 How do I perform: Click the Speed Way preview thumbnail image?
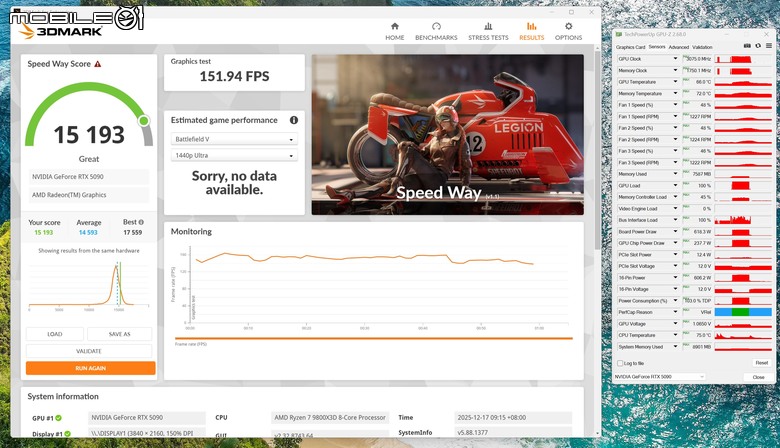pyautogui.click(x=448, y=135)
